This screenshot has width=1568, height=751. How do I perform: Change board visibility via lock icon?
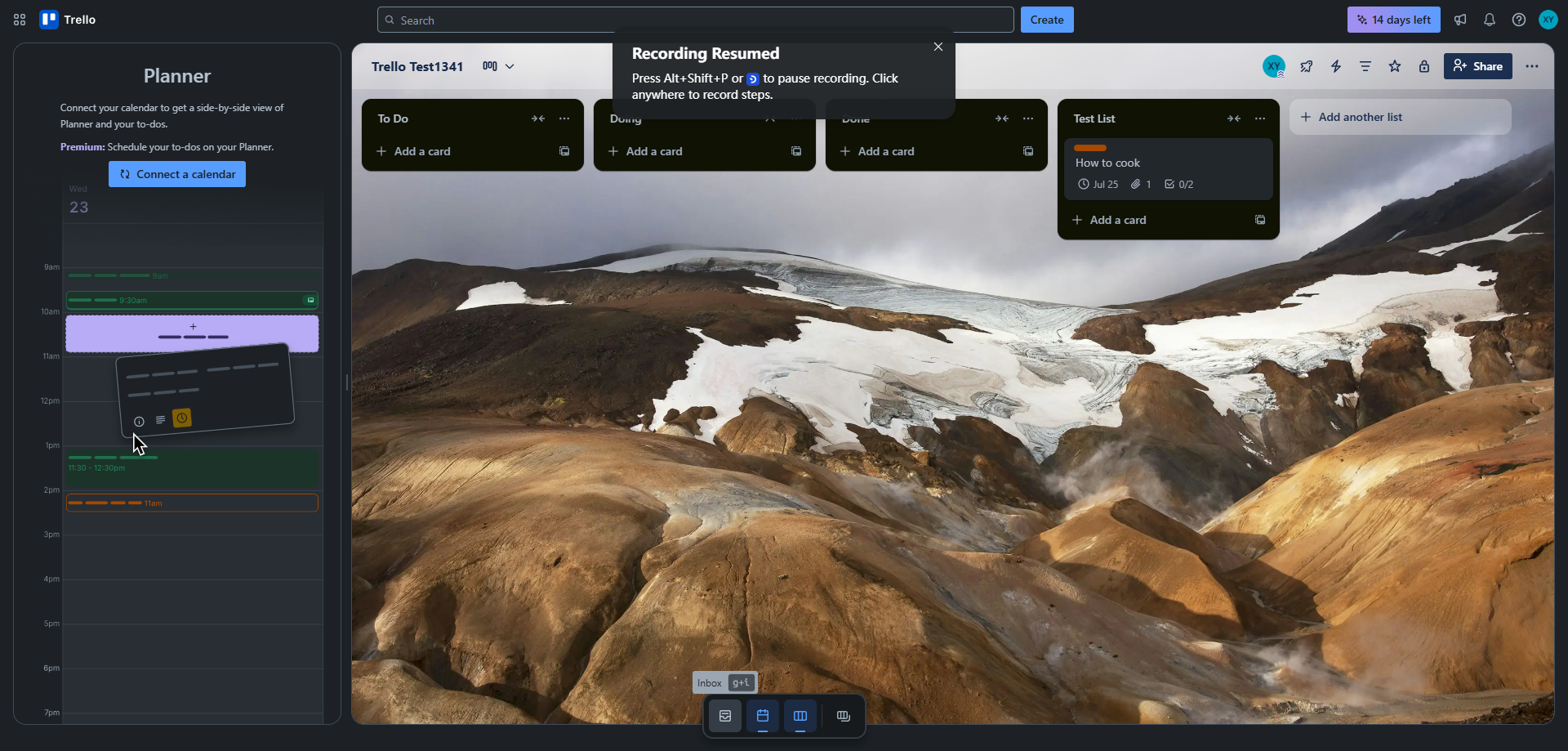point(1424,66)
